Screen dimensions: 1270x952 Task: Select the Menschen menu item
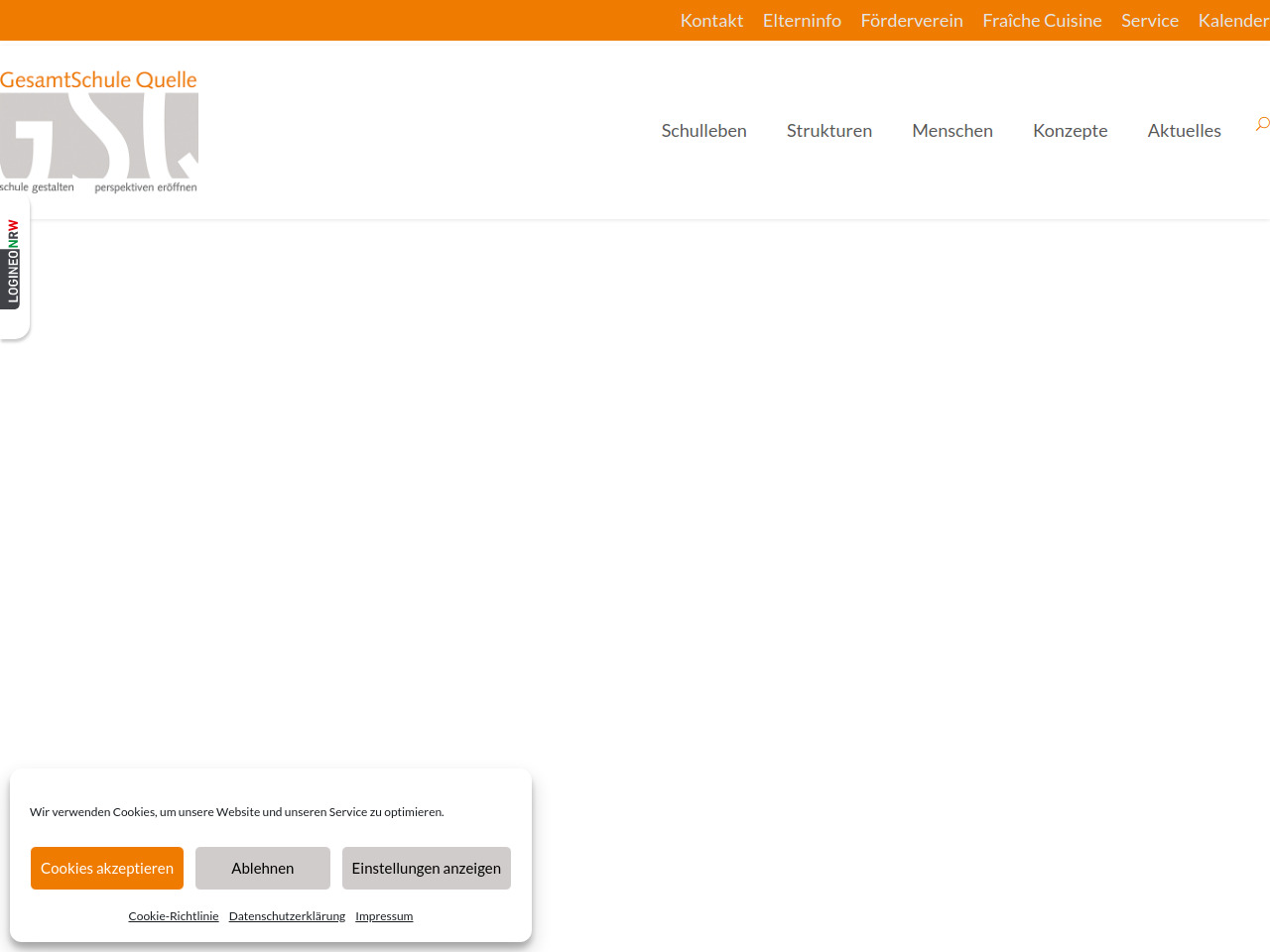[952, 131]
